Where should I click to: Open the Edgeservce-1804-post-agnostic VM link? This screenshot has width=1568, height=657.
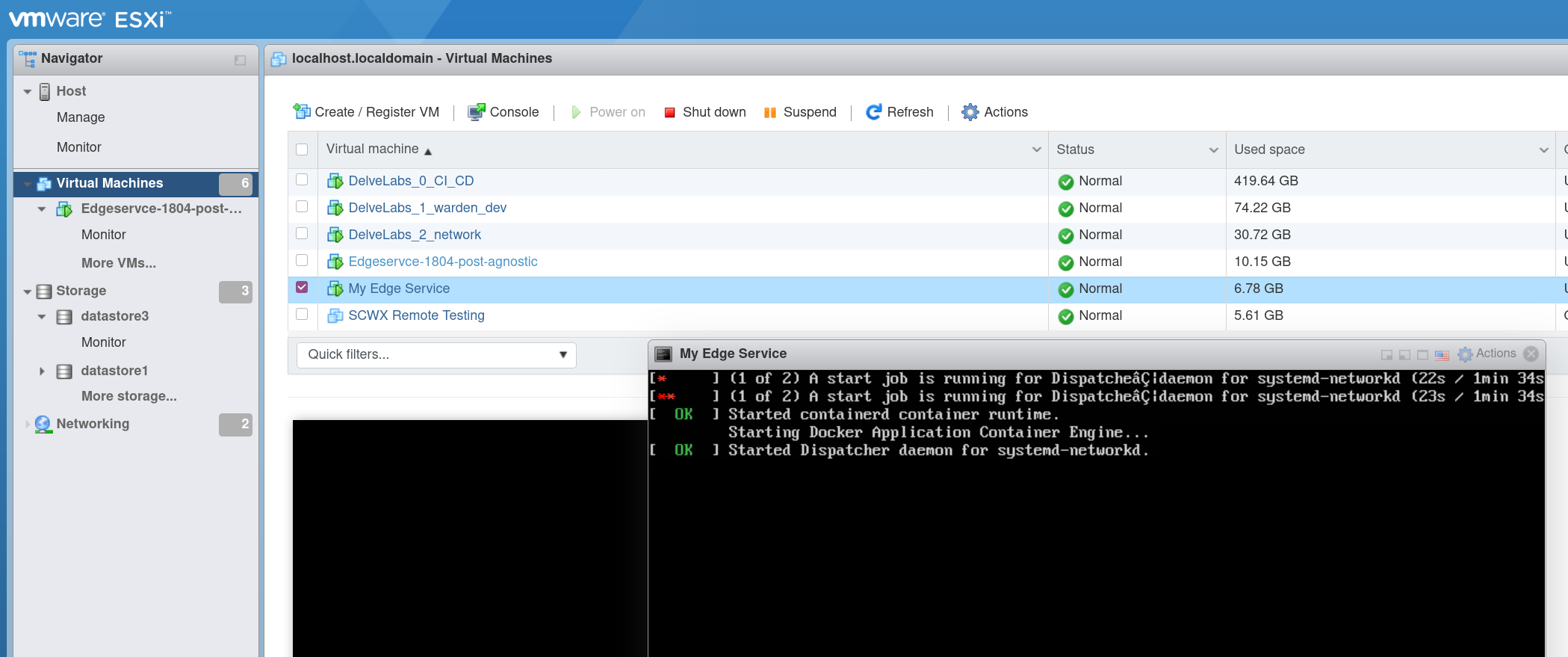coord(443,262)
